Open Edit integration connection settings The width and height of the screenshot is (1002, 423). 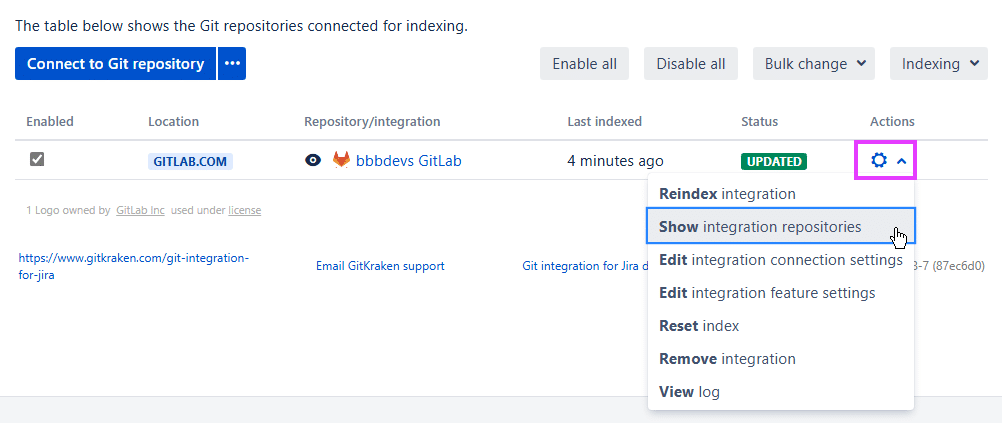point(780,260)
